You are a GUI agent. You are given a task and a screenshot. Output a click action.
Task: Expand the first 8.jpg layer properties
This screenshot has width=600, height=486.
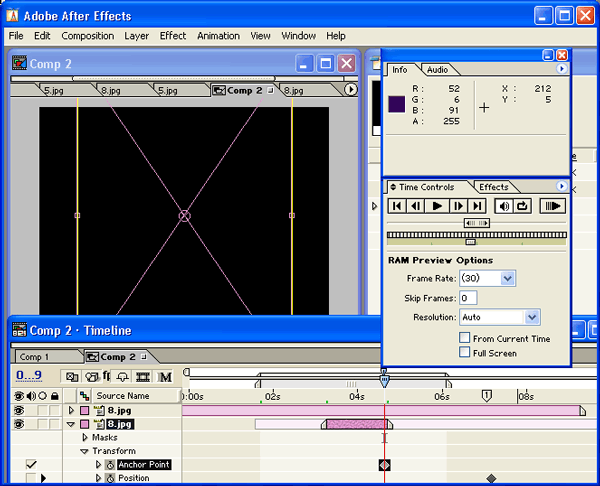click(71, 411)
